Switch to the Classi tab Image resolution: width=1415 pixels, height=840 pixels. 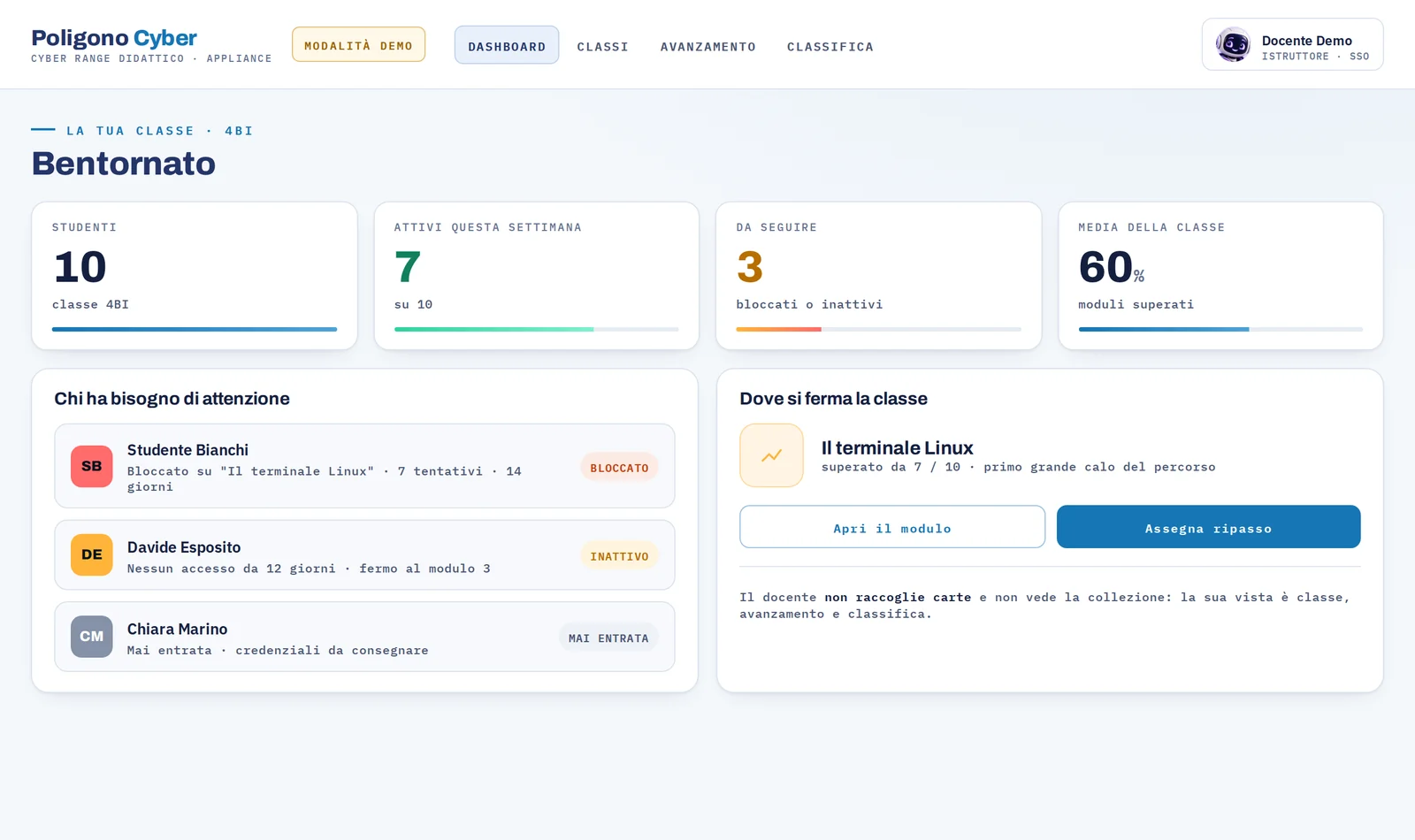pos(603,47)
